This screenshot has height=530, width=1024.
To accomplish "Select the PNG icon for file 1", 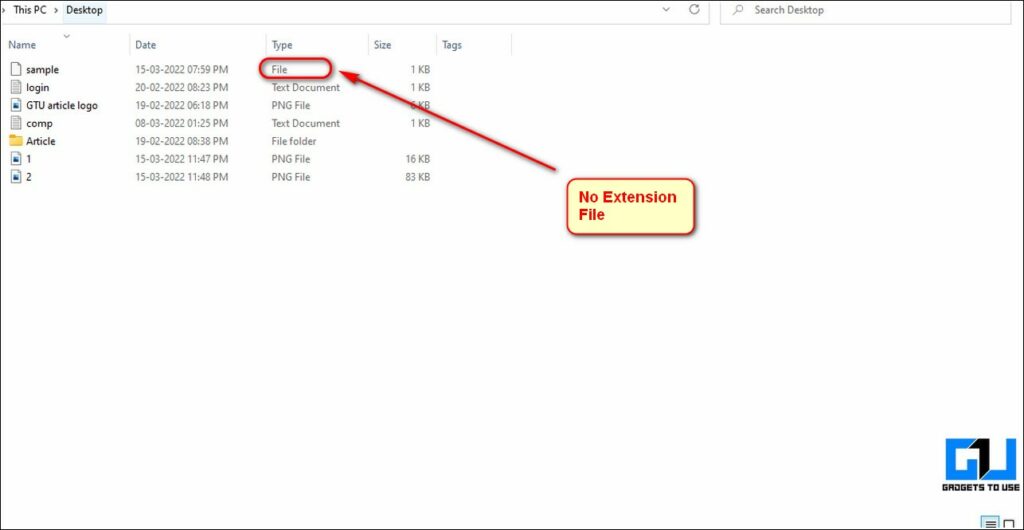I will tap(16, 159).
